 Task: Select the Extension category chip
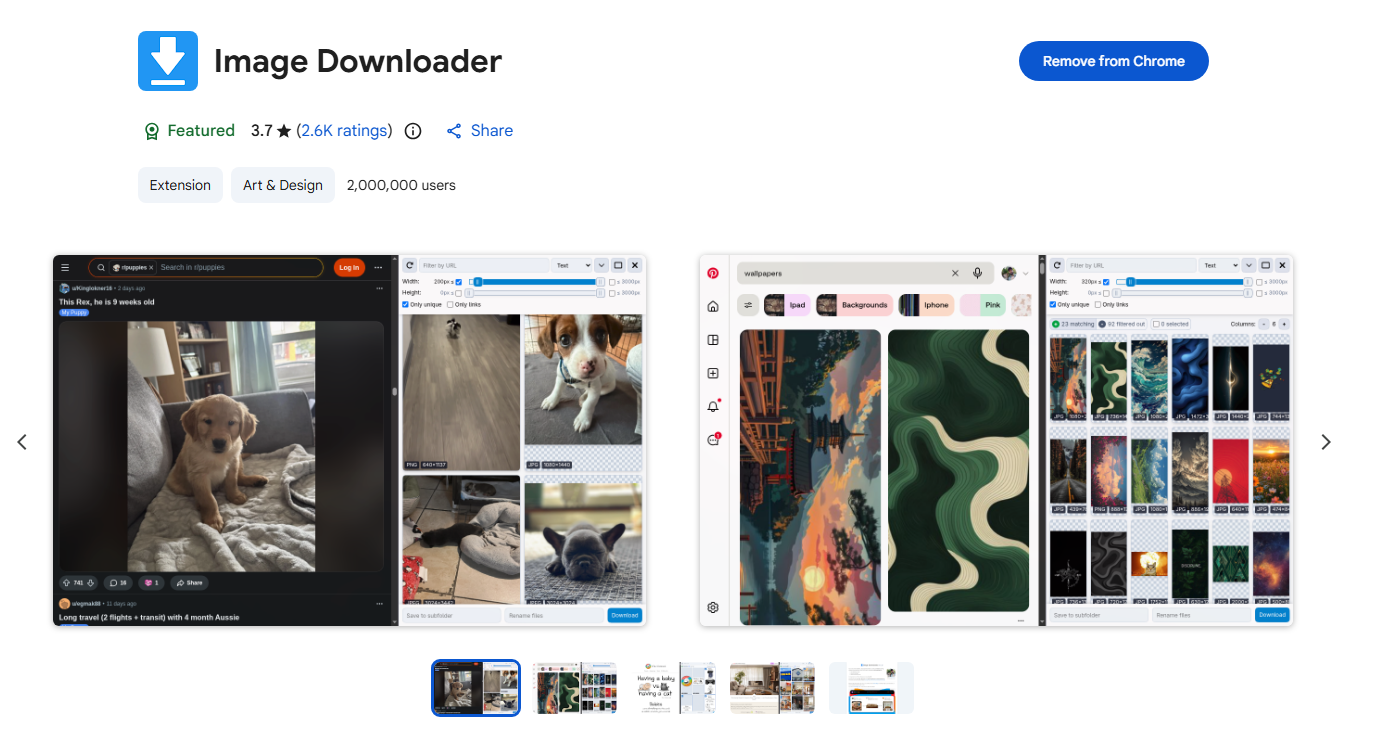(180, 185)
